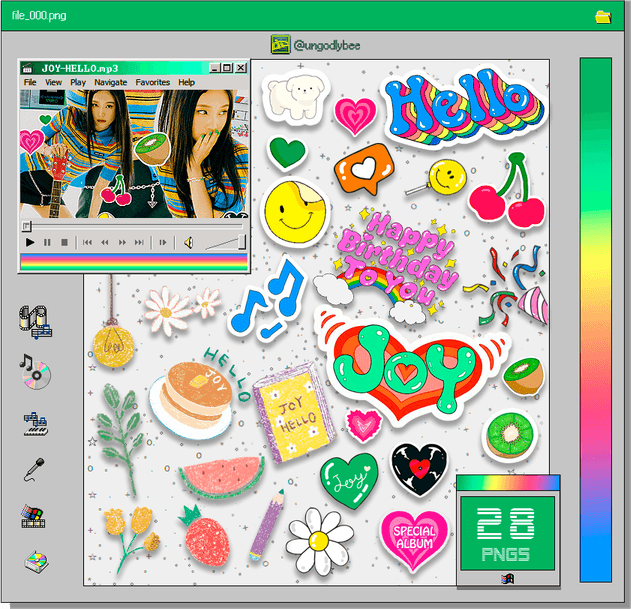Select the party hat confetti sticker
This screenshot has height=609, width=631.
click(506, 286)
